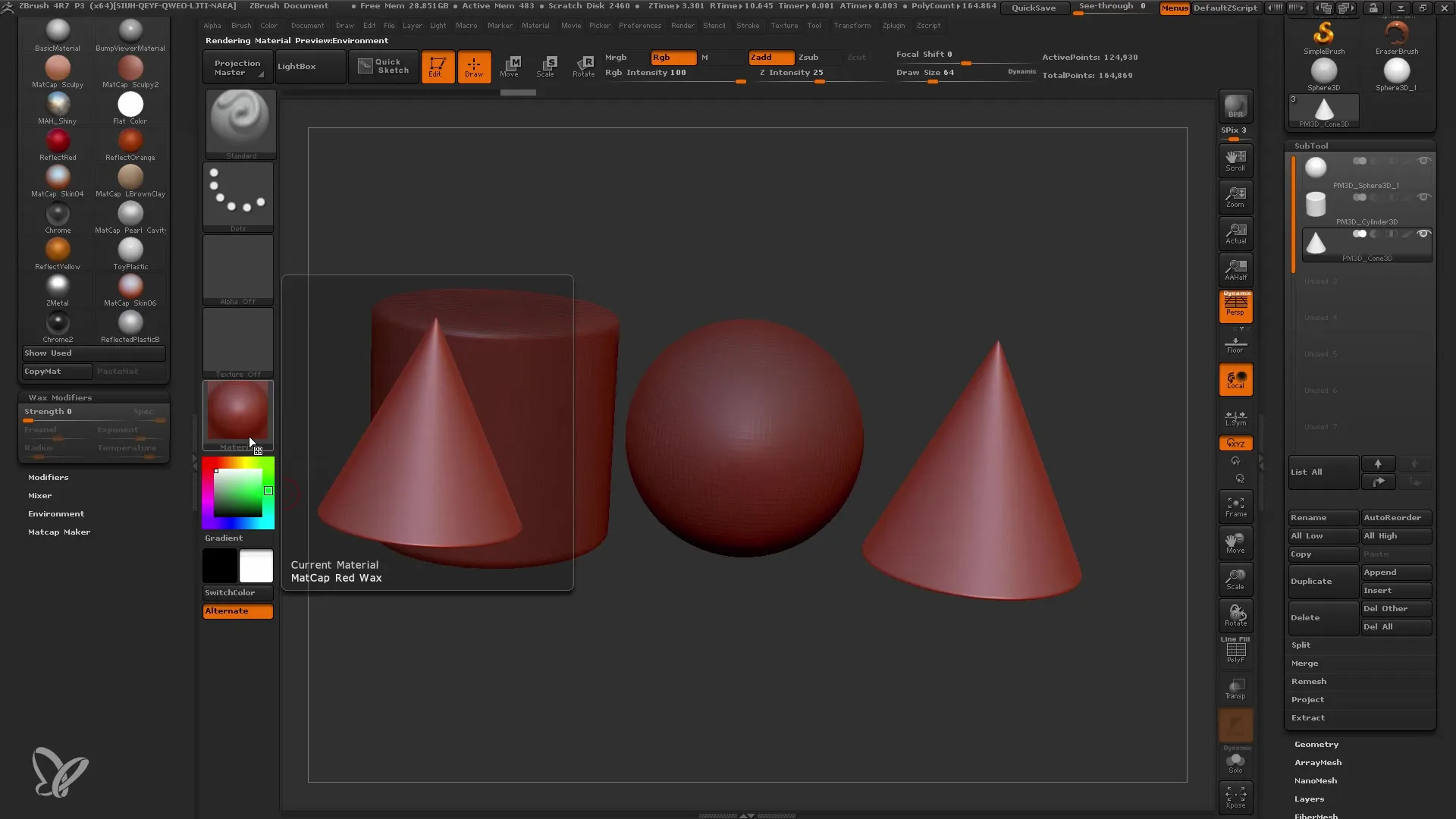The height and width of the screenshot is (819, 1456).
Task: Click the Persp perspective icon
Action: point(1235,306)
